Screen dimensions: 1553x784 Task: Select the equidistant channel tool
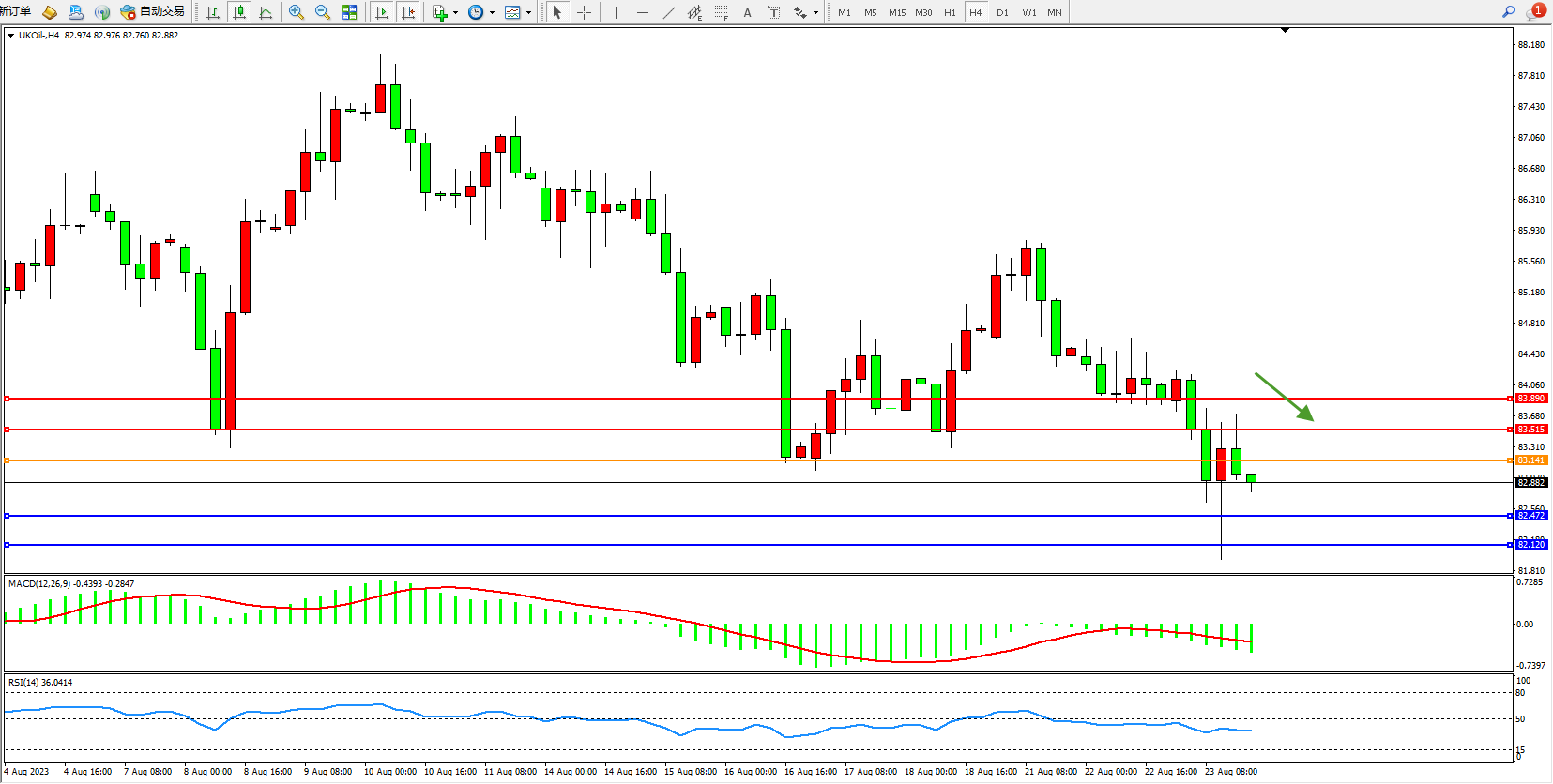694,12
